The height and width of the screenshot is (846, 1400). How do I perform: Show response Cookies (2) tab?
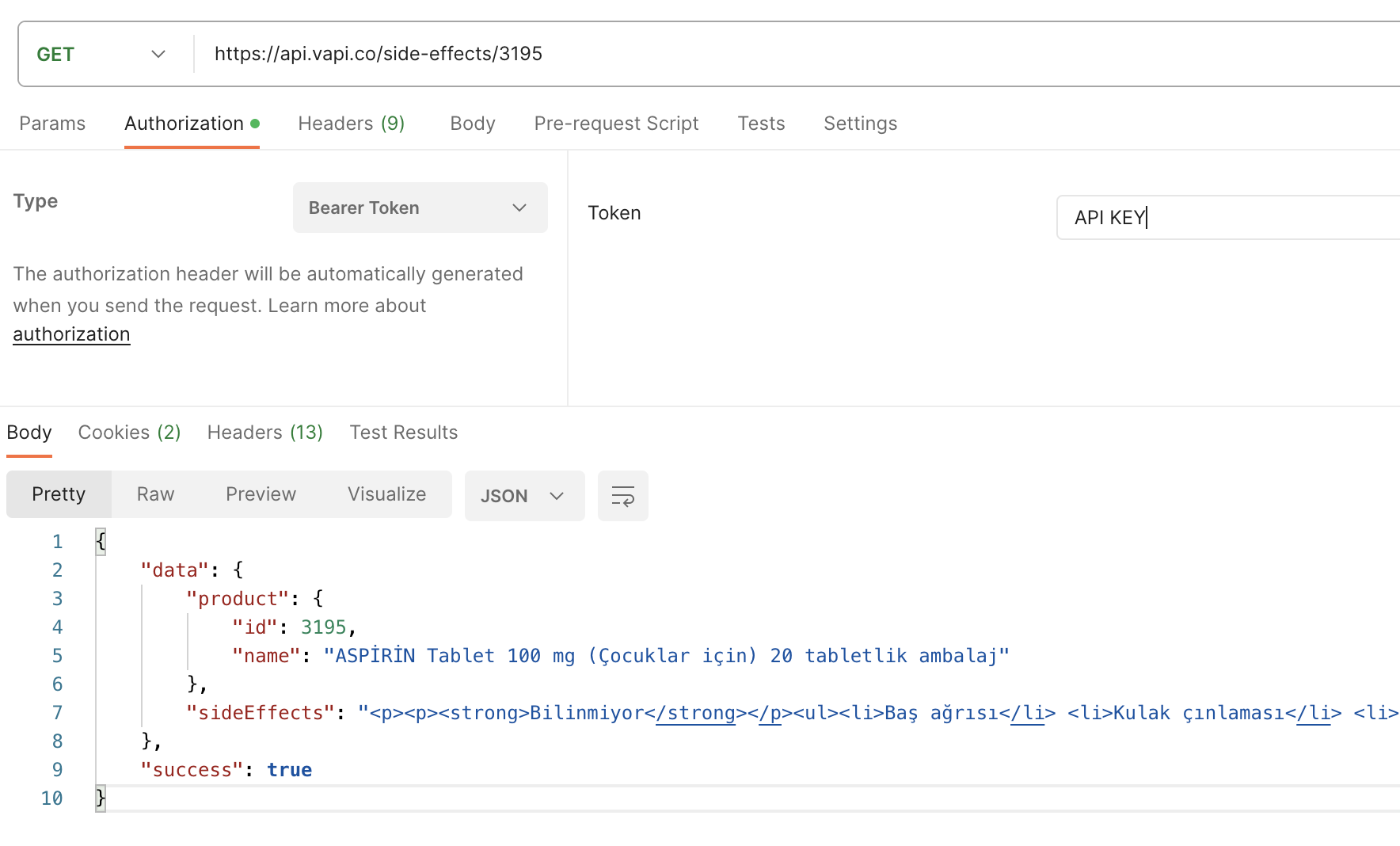coord(130,433)
